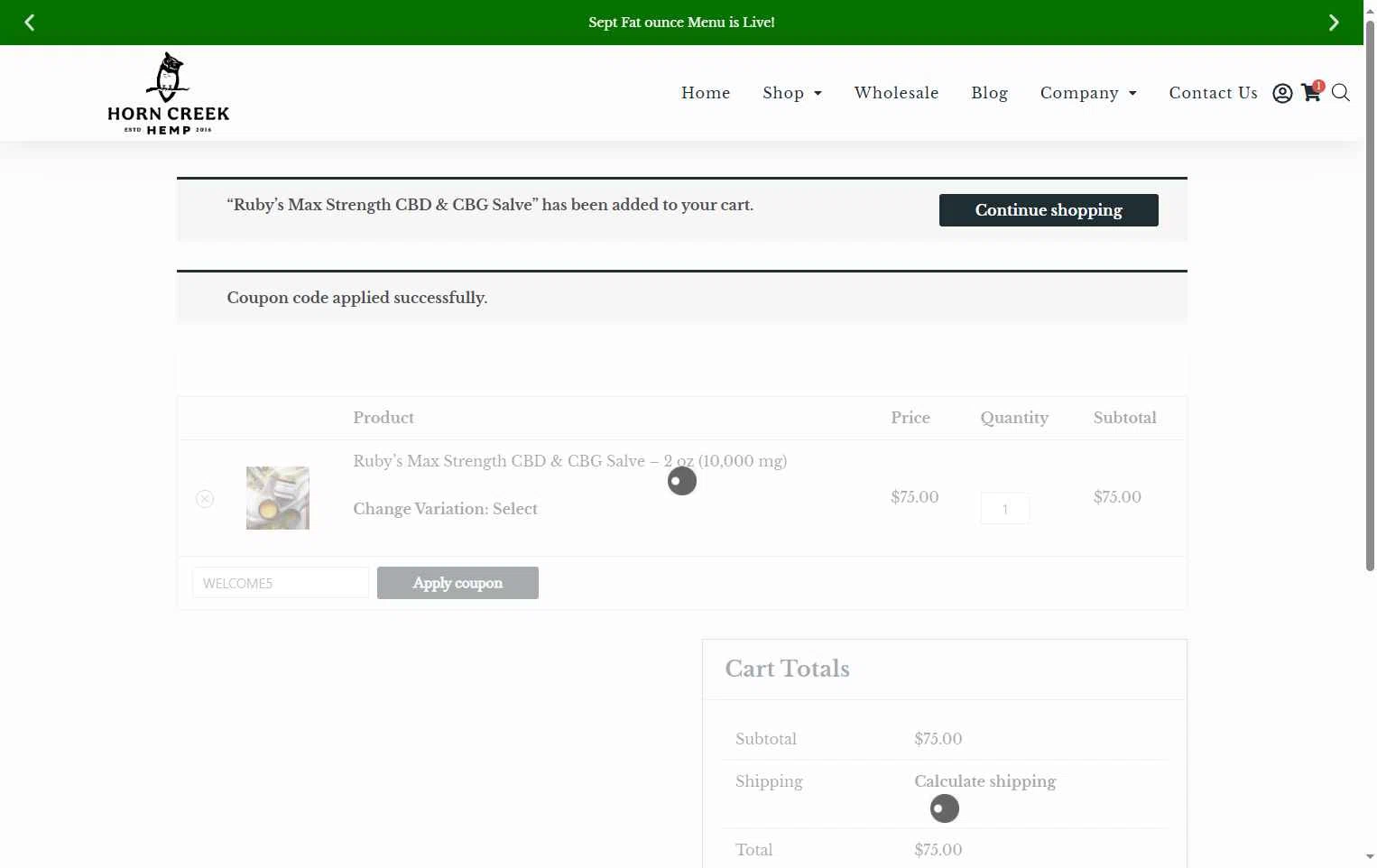Open the Wholesale menu item
The width and height of the screenshot is (1377, 868).
[x=896, y=93]
